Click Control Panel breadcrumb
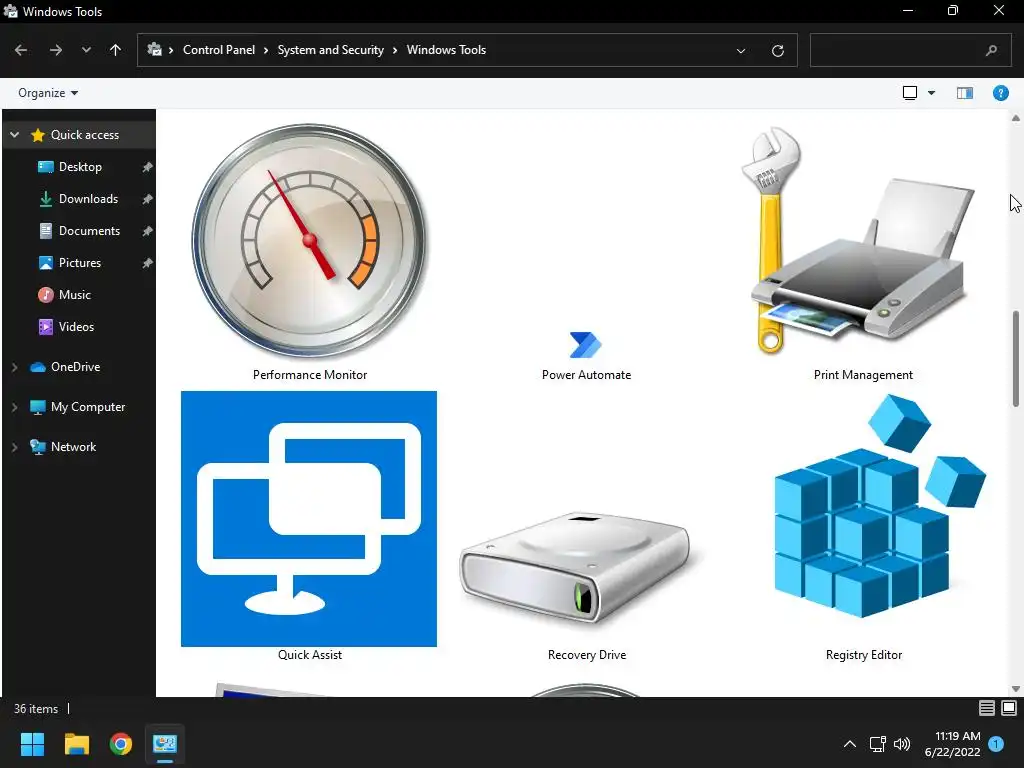1024x768 pixels. tap(219, 50)
